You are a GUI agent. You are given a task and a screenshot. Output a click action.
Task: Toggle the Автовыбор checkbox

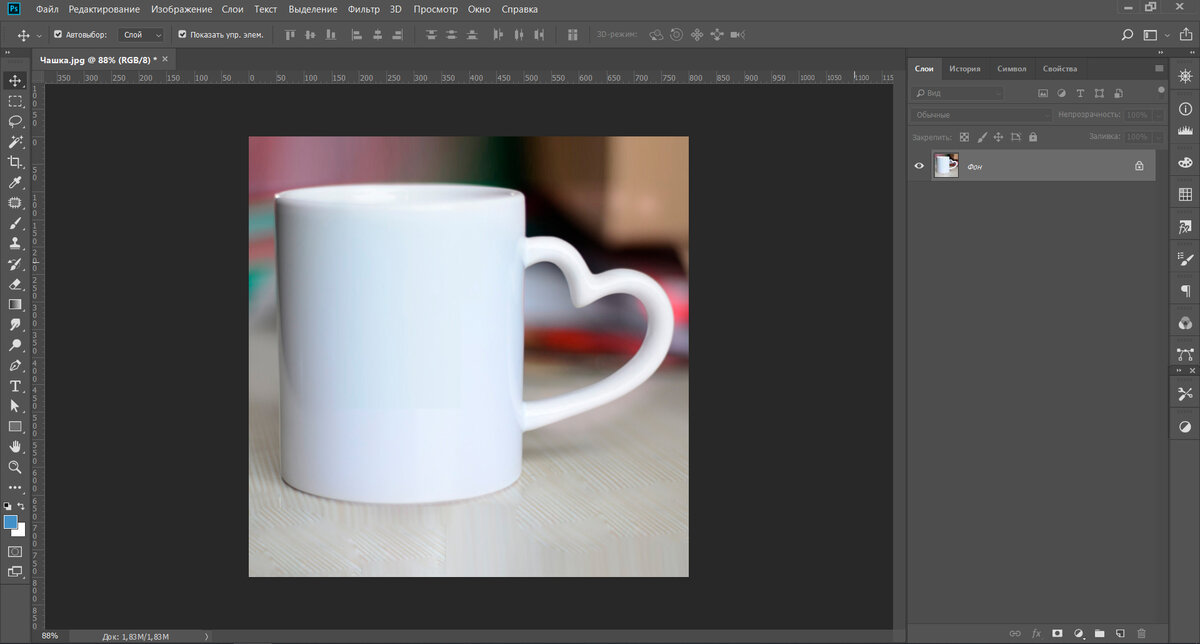click(57, 34)
